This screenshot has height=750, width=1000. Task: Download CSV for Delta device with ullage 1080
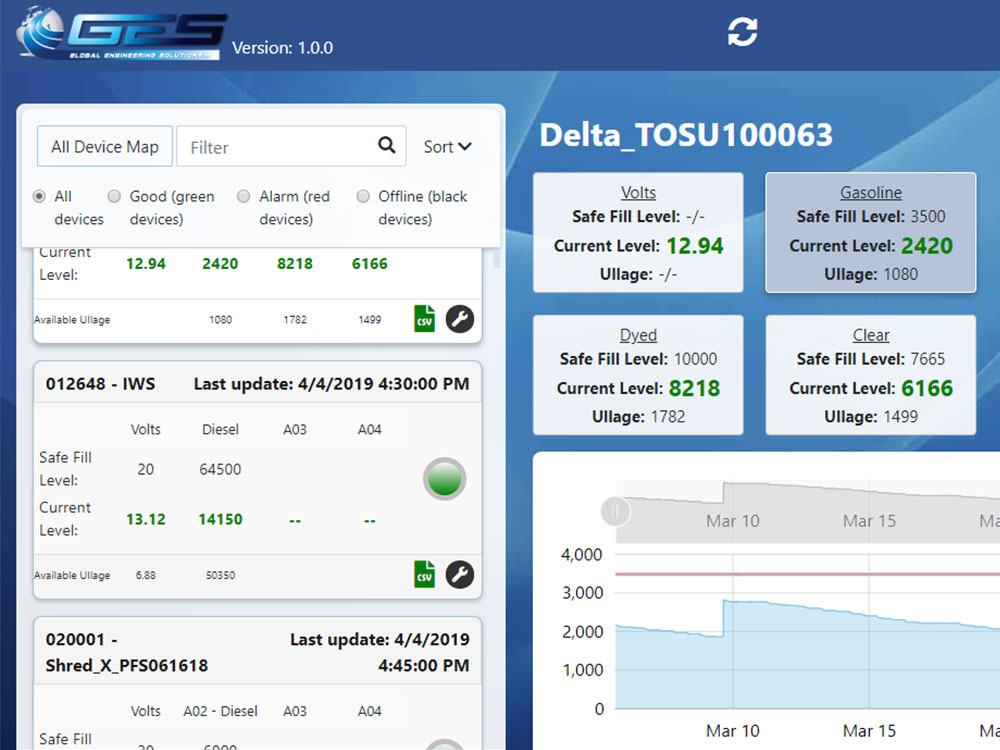click(425, 319)
